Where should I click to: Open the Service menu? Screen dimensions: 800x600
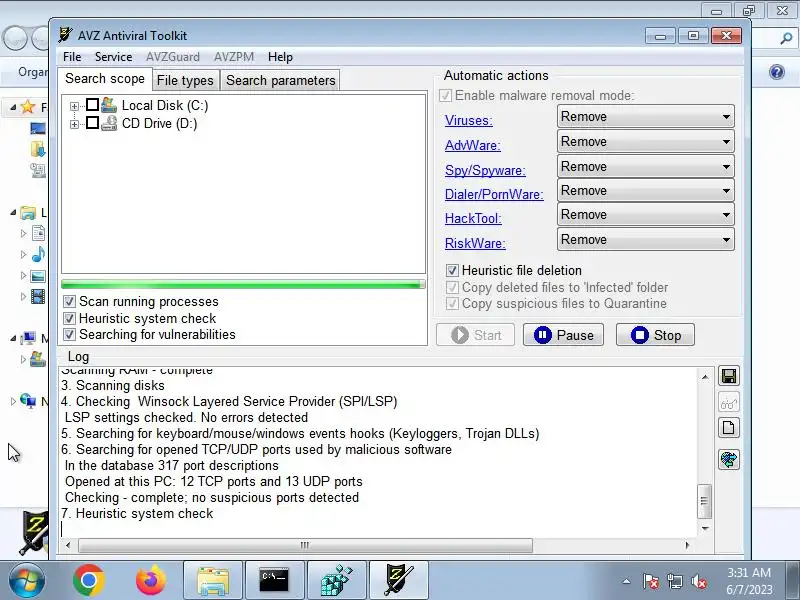113,57
